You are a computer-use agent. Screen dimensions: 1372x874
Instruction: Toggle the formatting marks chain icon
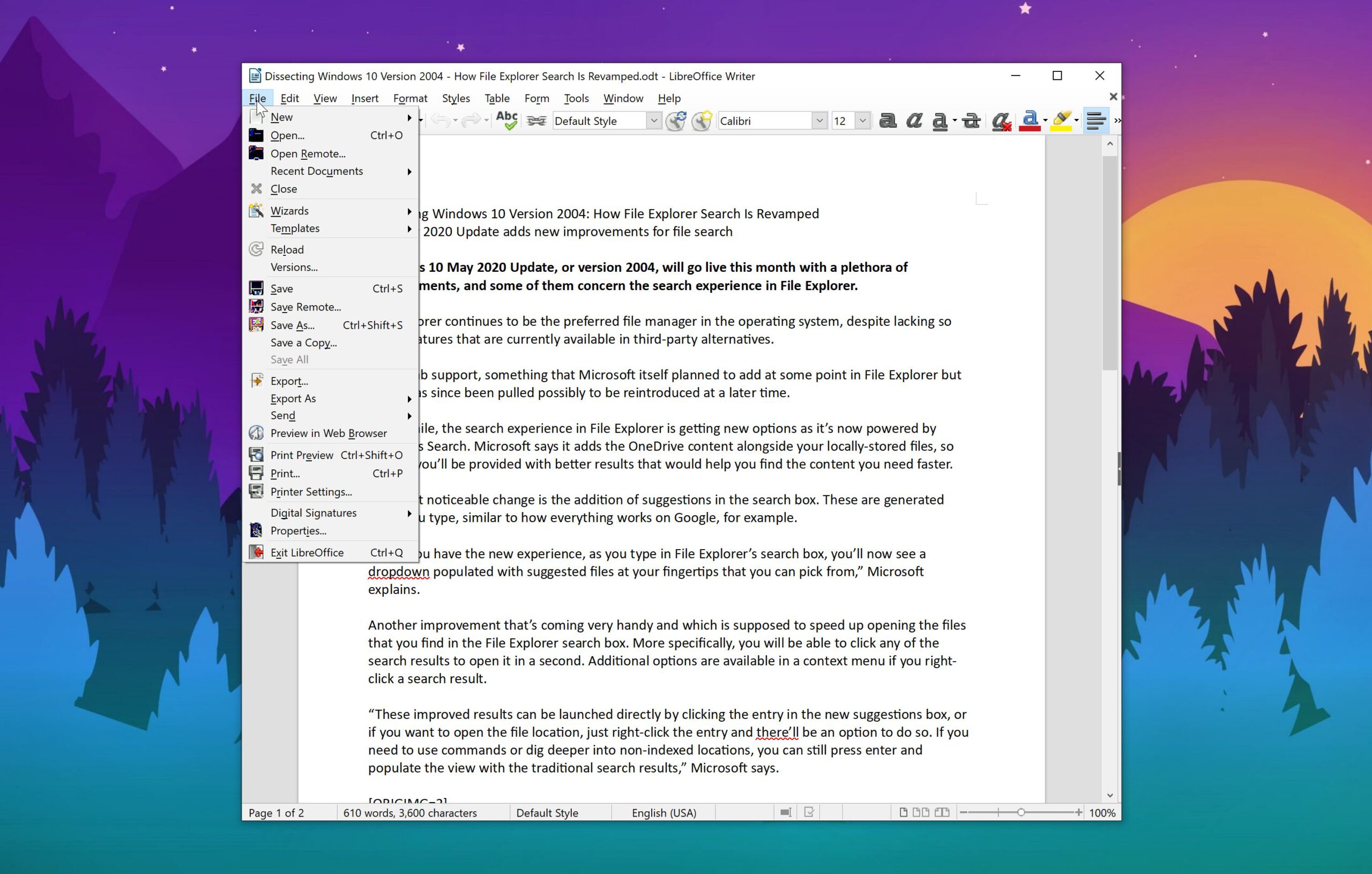535,120
